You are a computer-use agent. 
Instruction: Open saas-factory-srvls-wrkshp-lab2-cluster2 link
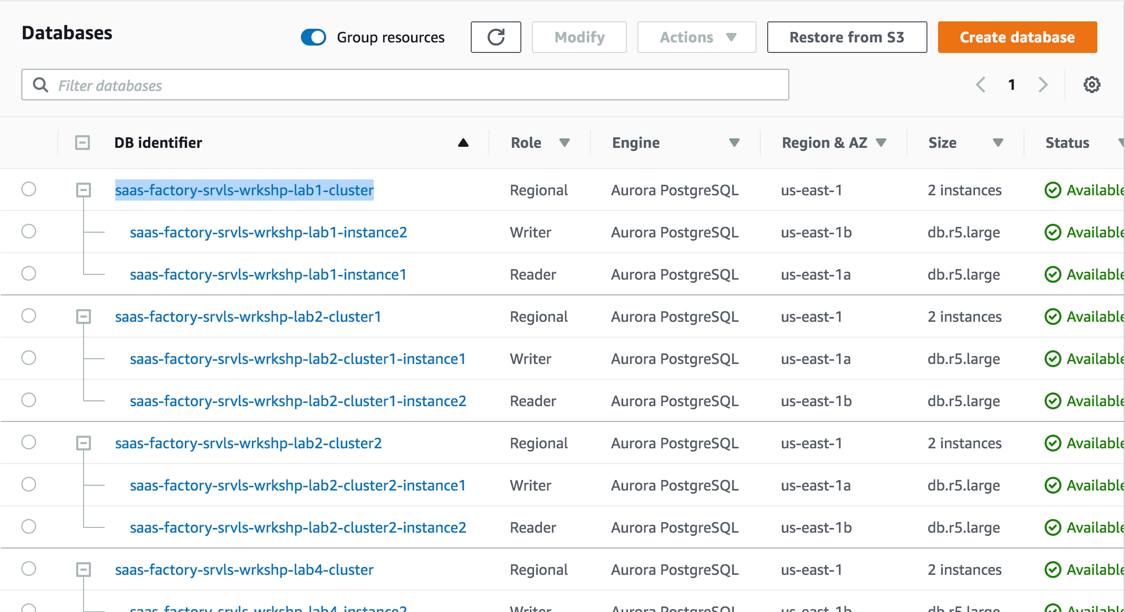coord(248,443)
